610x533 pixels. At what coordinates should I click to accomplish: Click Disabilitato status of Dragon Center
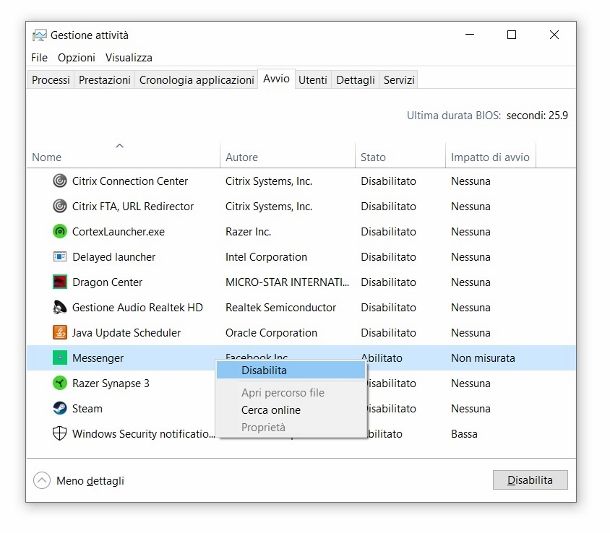coord(388,282)
